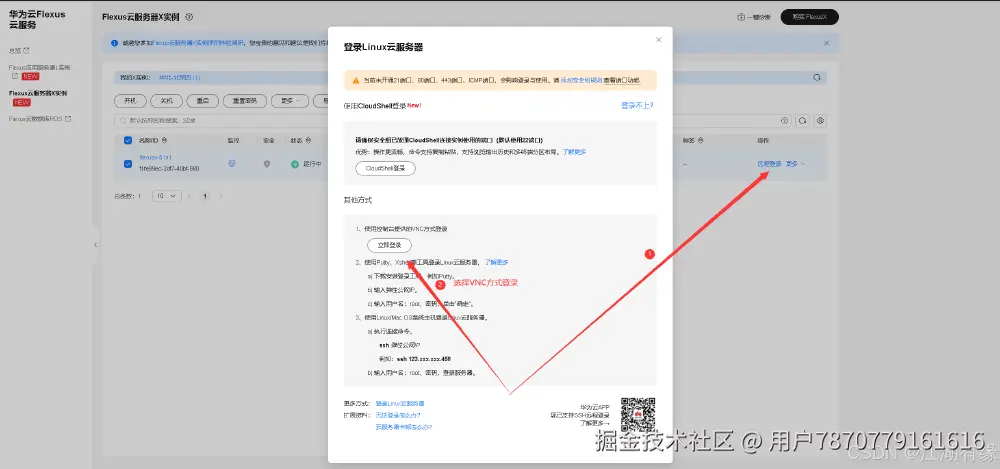1000x469 pixels.
Task: Click the blue info icon in notice bar
Action: [114, 43]
